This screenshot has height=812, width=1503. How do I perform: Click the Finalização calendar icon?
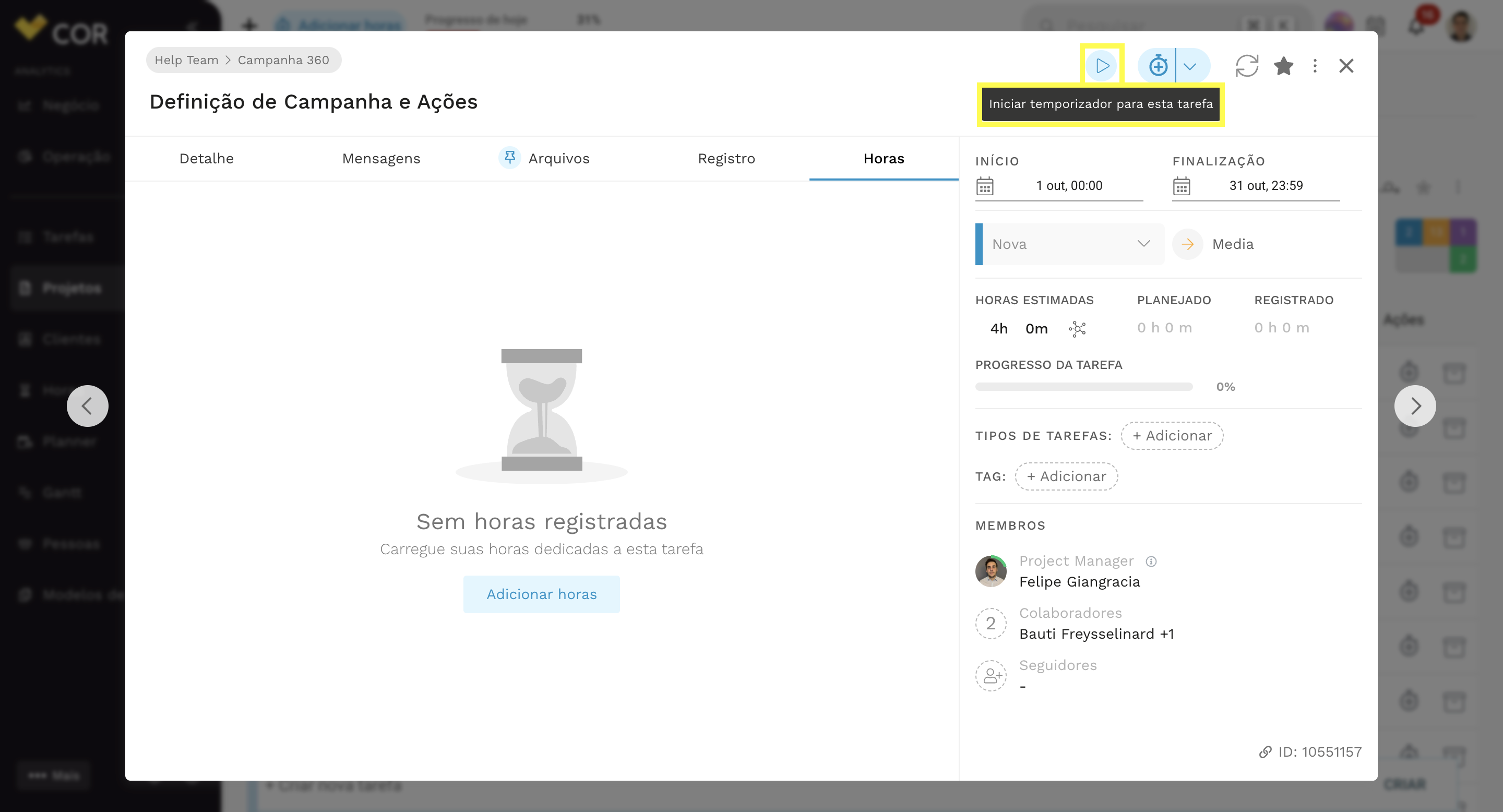point(1181,186)
